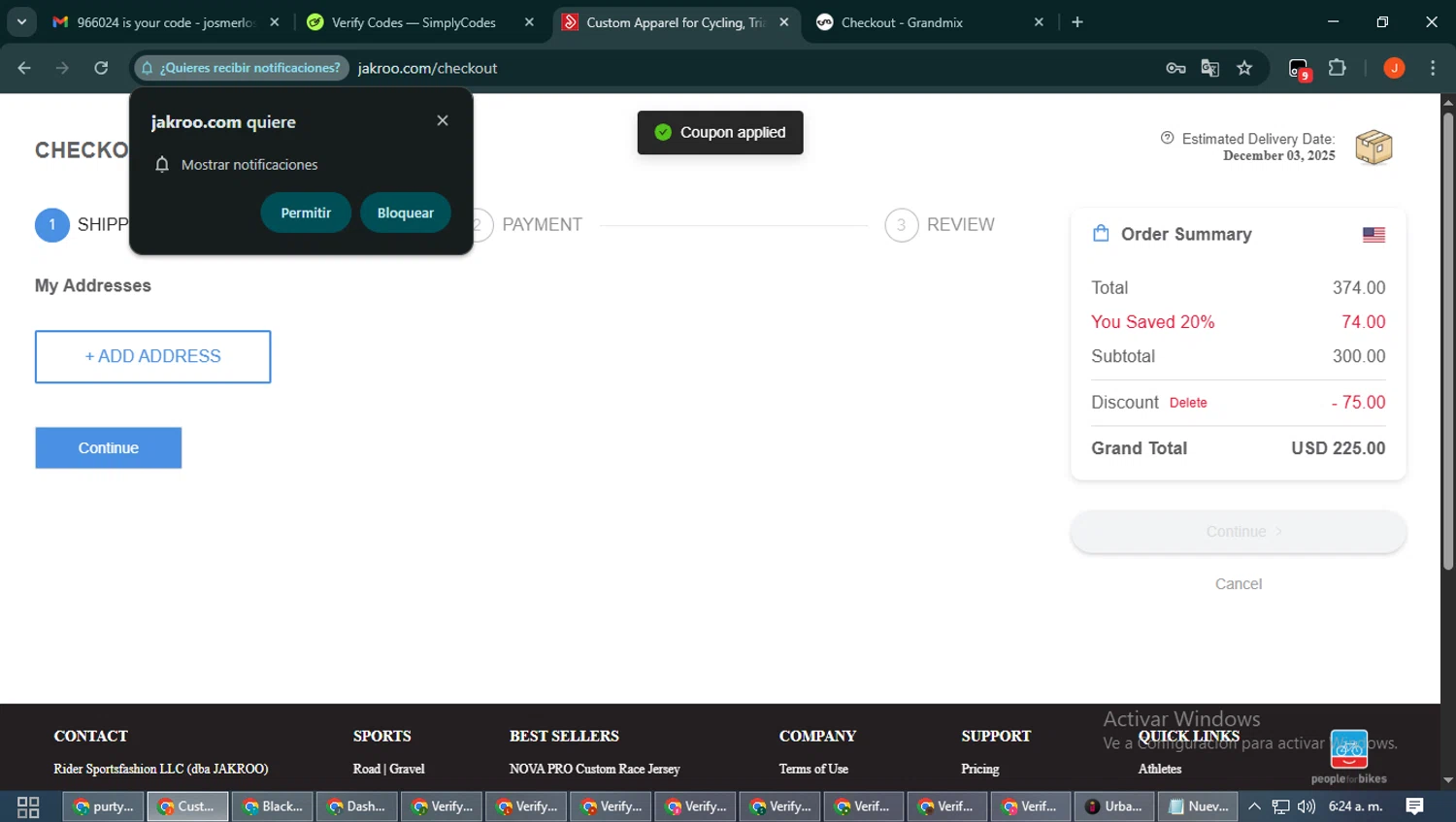This screenshot has height=822, width=1456.
Task: Open the Pricing support link
Action: (x=979, y=769)
